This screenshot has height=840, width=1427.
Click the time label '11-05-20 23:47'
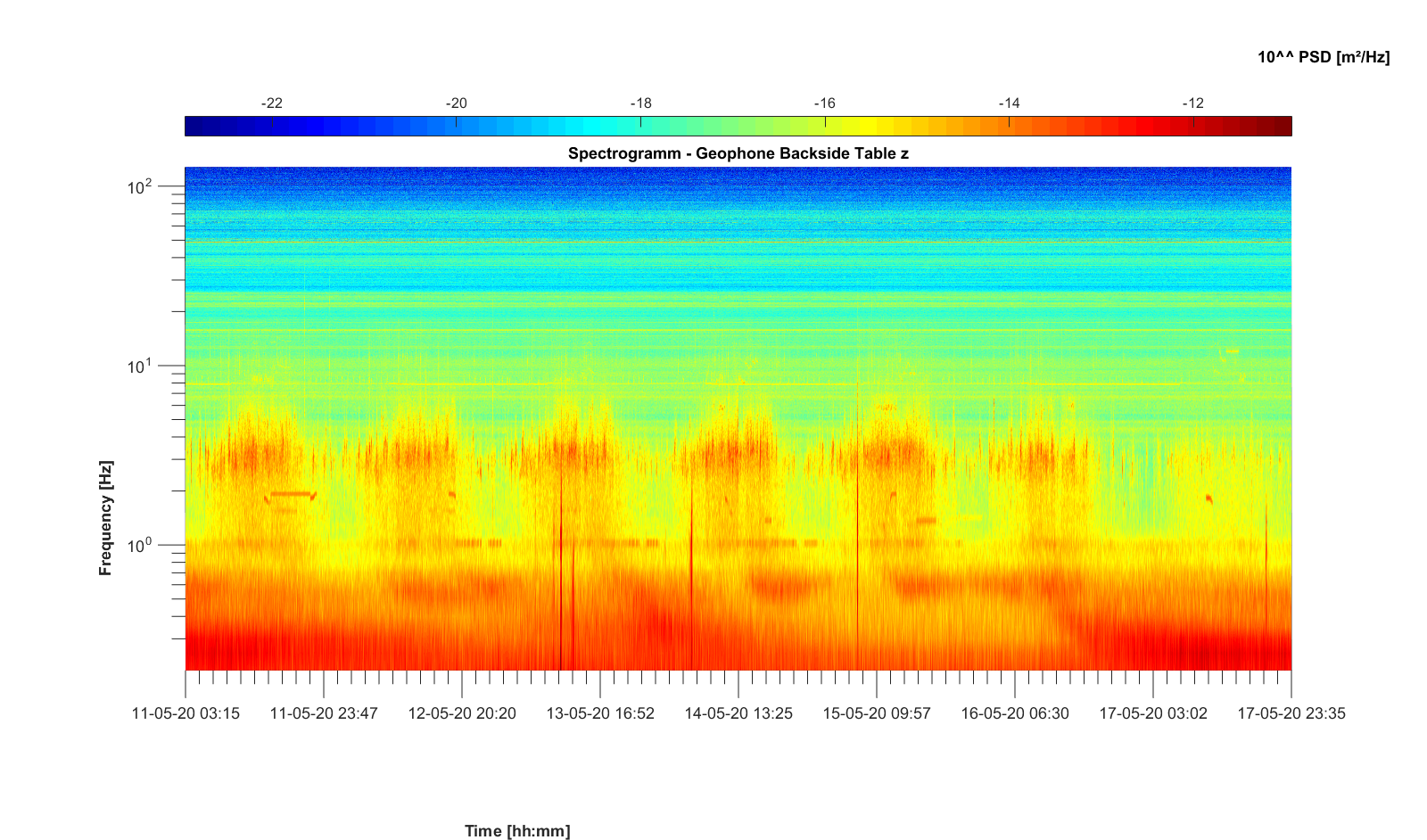(324, 713)
